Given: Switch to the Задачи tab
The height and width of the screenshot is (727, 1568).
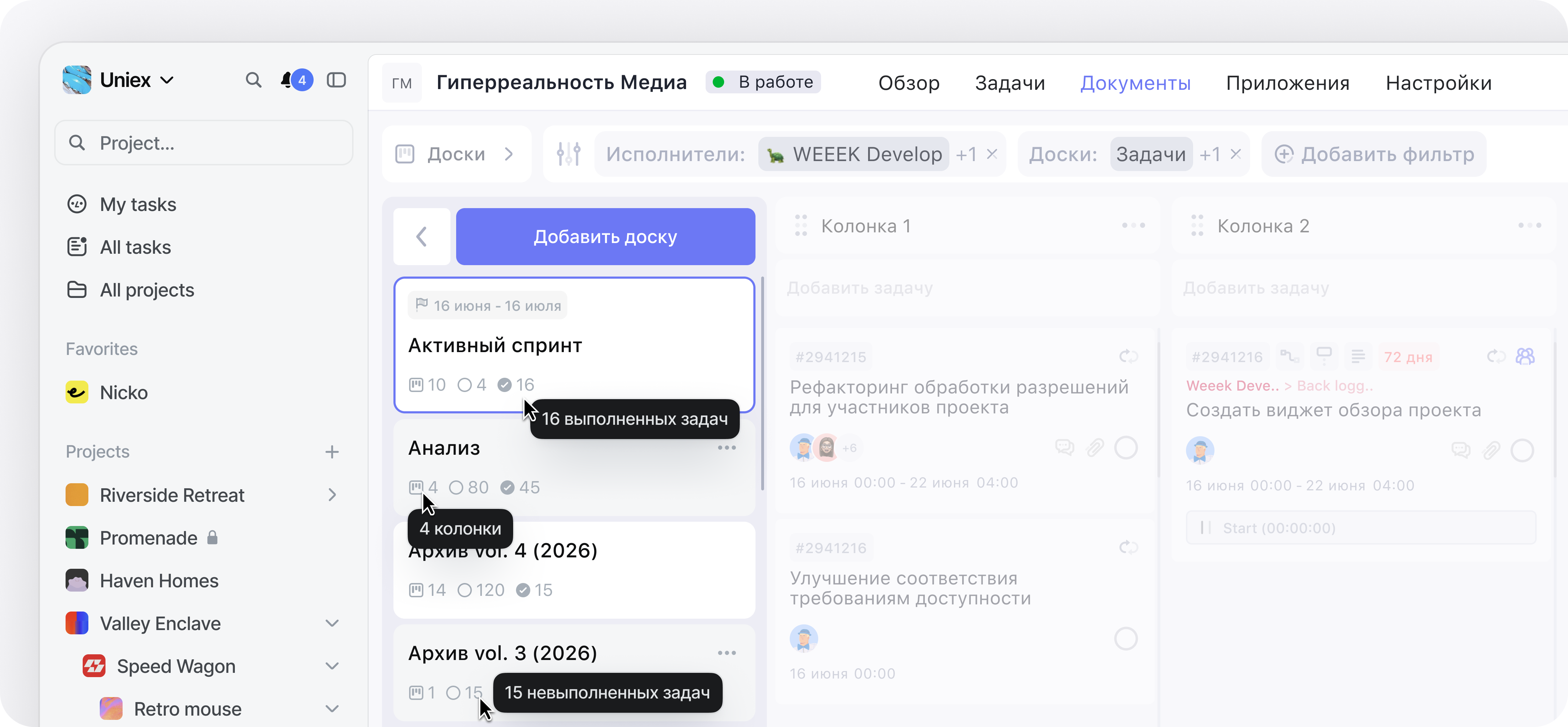Looking at the screenshot, I should (1010, 83).
